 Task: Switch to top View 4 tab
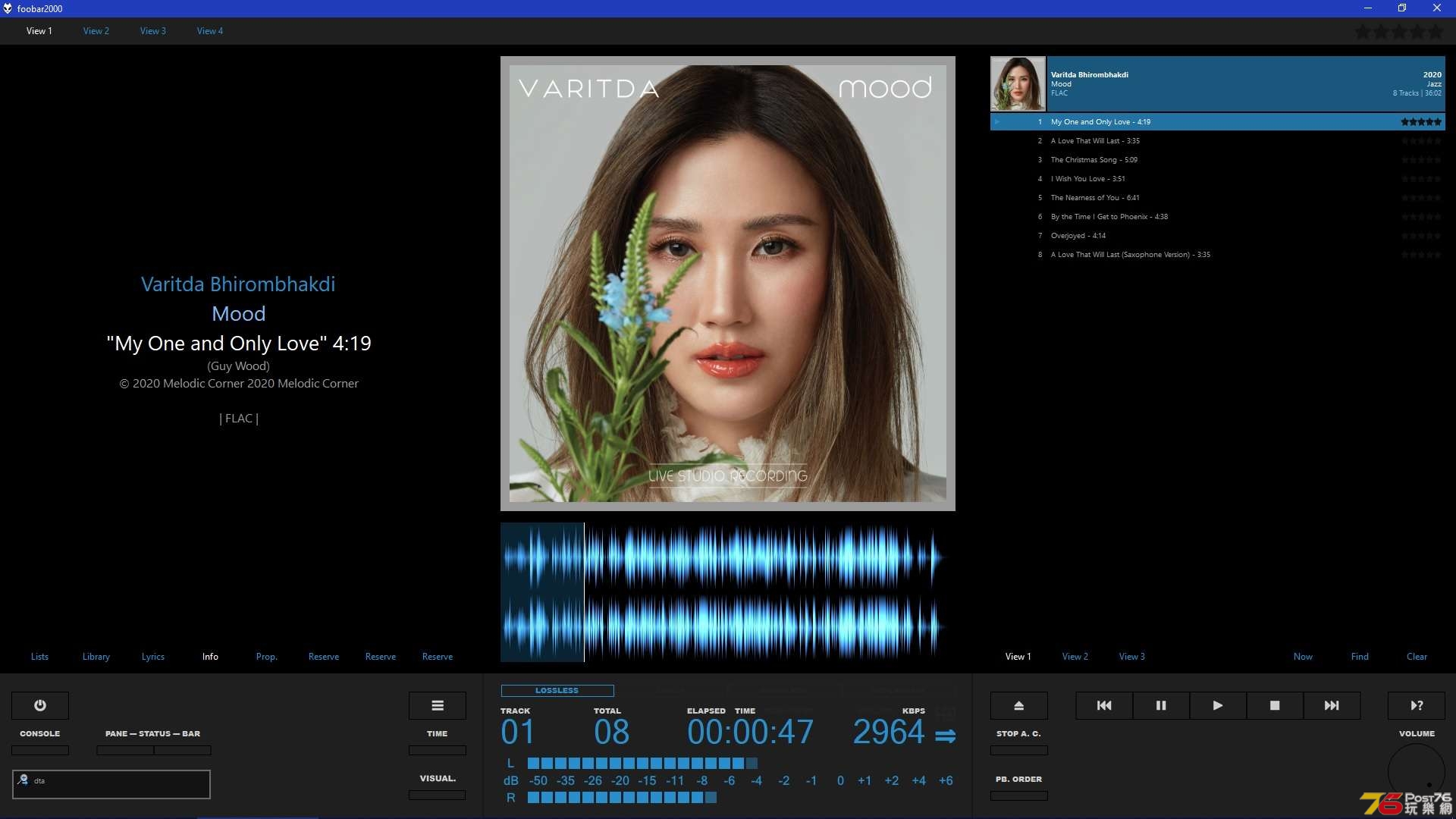pyautogui.click(x=210, y=31)
